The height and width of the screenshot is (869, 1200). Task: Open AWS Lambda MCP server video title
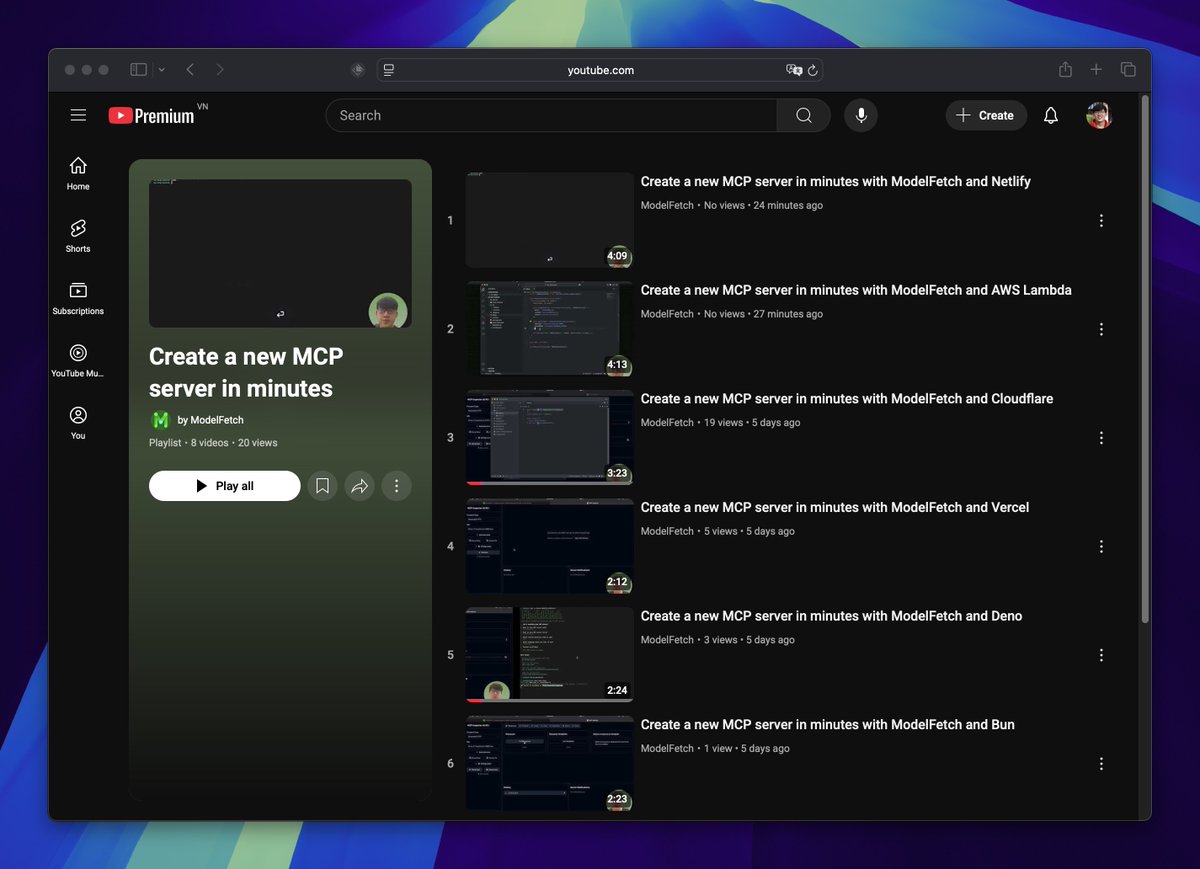pyautogui.click(x=856, y=290)
